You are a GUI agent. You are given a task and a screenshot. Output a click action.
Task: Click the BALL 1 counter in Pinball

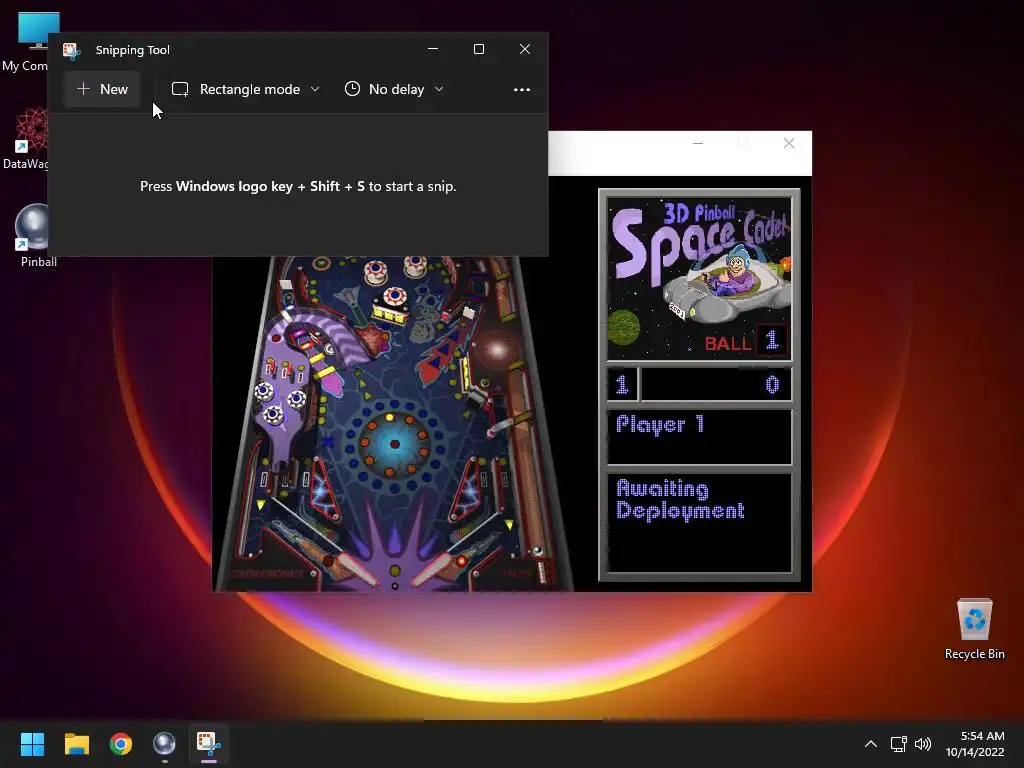(x=746, y=342)
